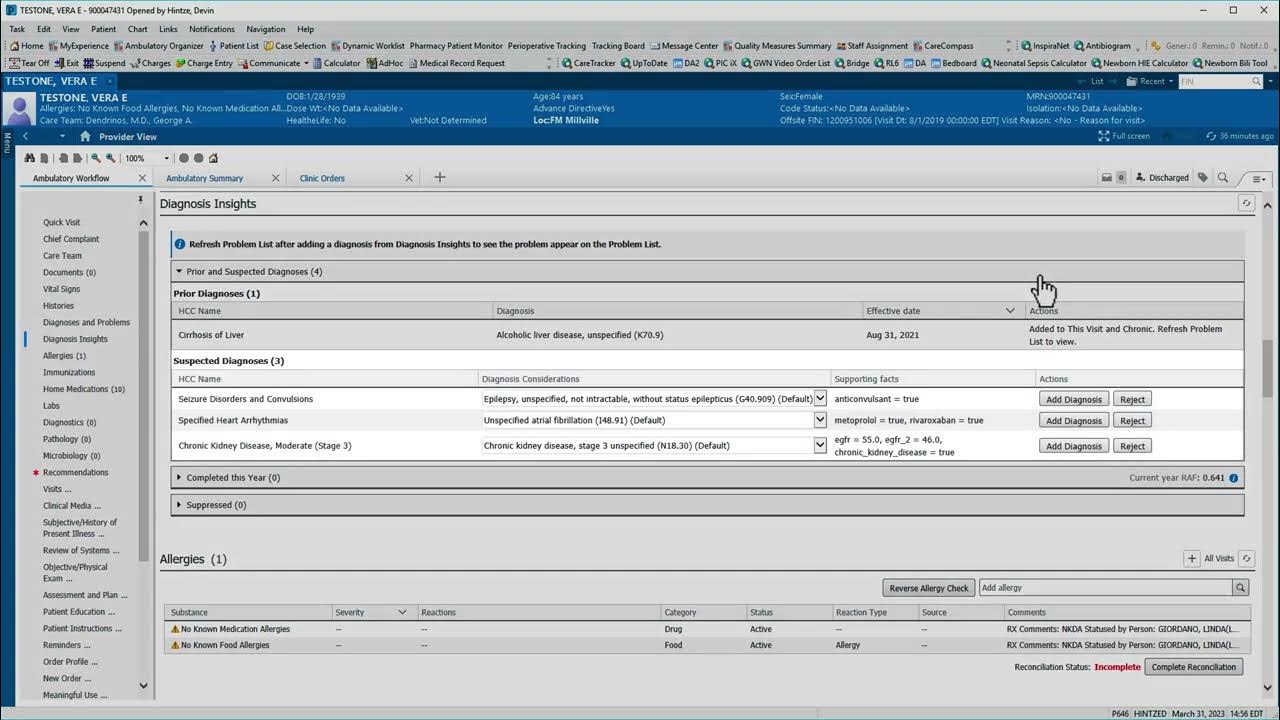Refresh the Diagnosis Insights section icon
The image size is (1280, 720).
pyautogui.click(x=1246, y=203)
